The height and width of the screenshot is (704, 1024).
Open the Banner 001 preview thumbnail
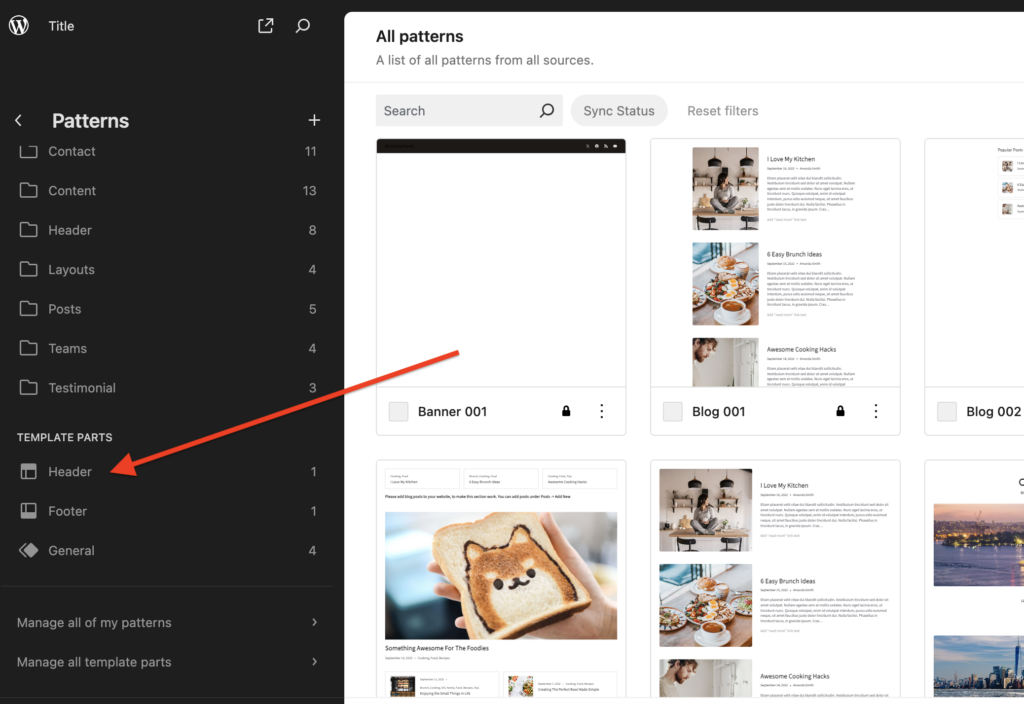[x=501, y=263]
